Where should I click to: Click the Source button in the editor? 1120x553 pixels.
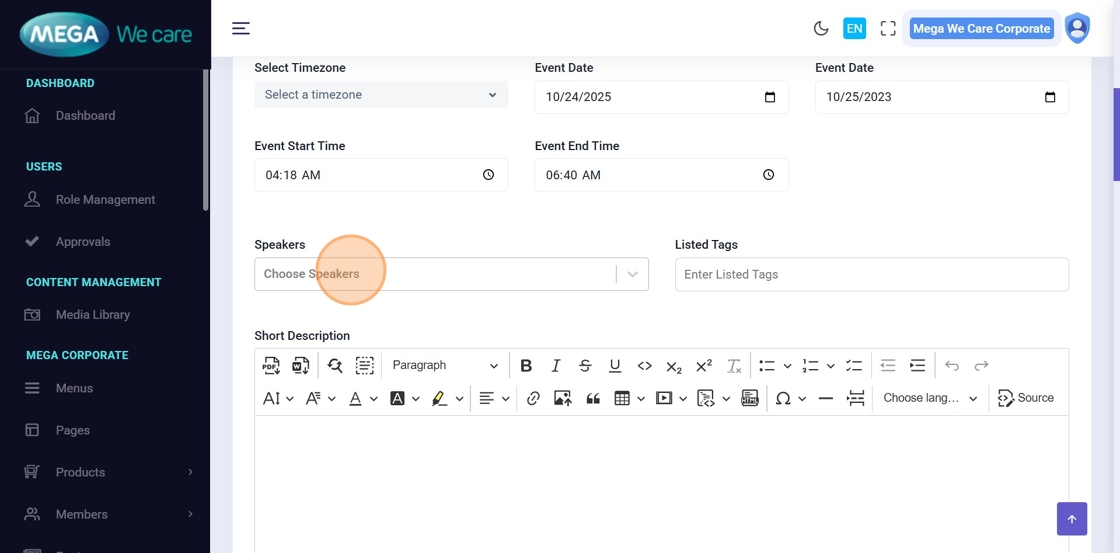[1026, 398]
